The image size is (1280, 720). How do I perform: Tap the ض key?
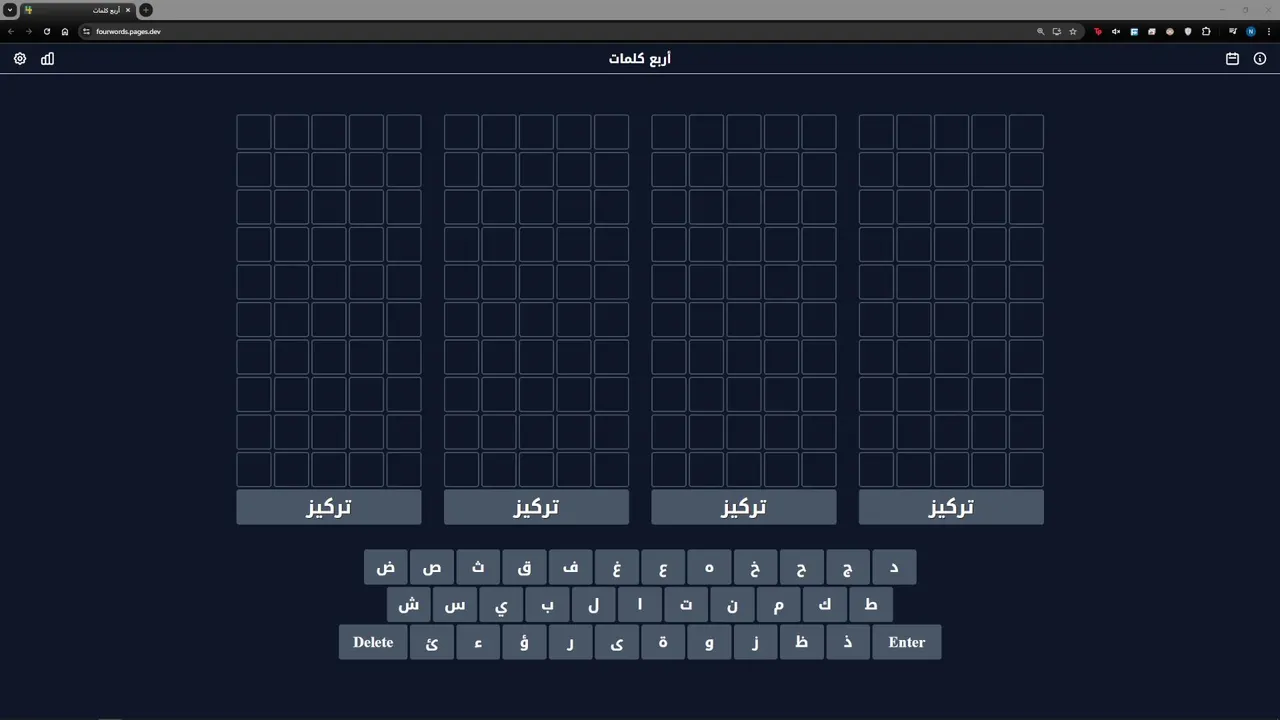pos(386,567)
